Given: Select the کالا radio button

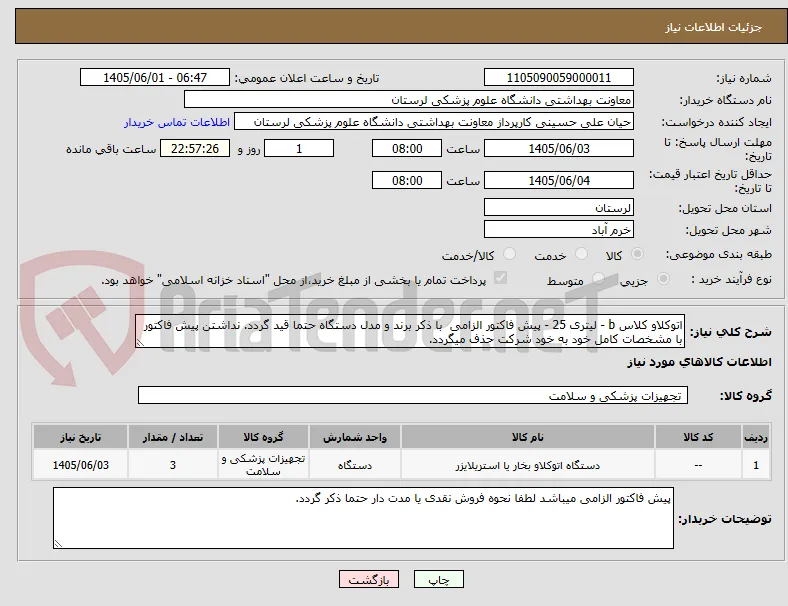Looking at the screenshot, I should click(637, 254).
